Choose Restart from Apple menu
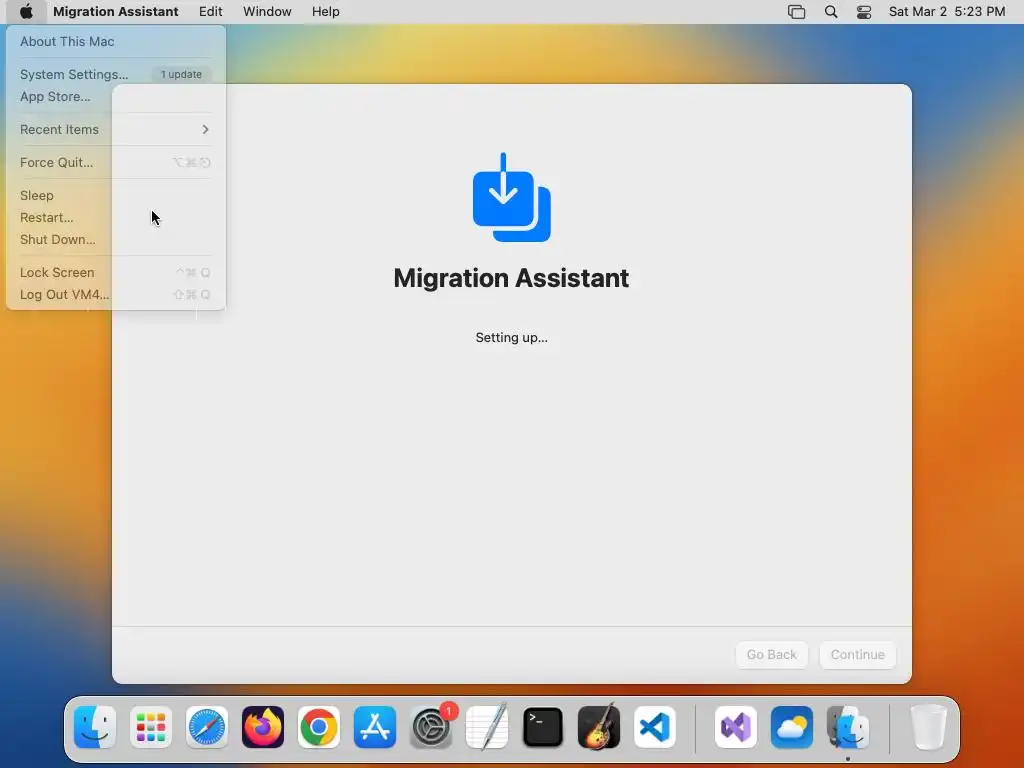Image resolution: width=1024 pixels, height=768 pixels. coord(116,217)
